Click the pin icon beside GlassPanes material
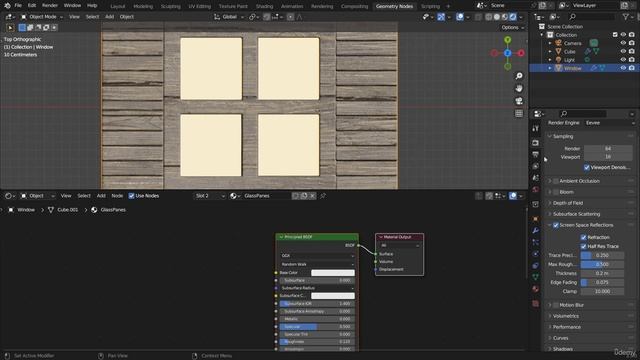Image resolution: width=640 pixels, height=360 pixels. (x=323, y=196)
